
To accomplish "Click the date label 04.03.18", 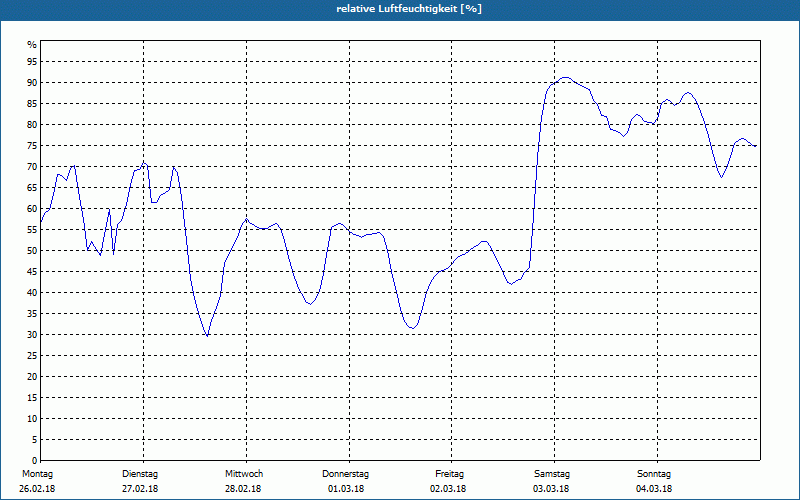I will pyautogui.click(x=654, y=489).
